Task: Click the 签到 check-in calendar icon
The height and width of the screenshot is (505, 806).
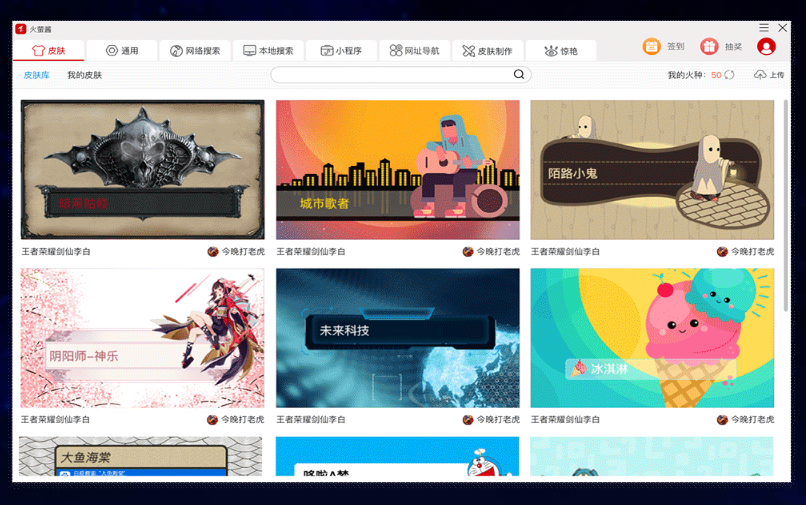Action: pyautogui.click(x=651, y=47)
